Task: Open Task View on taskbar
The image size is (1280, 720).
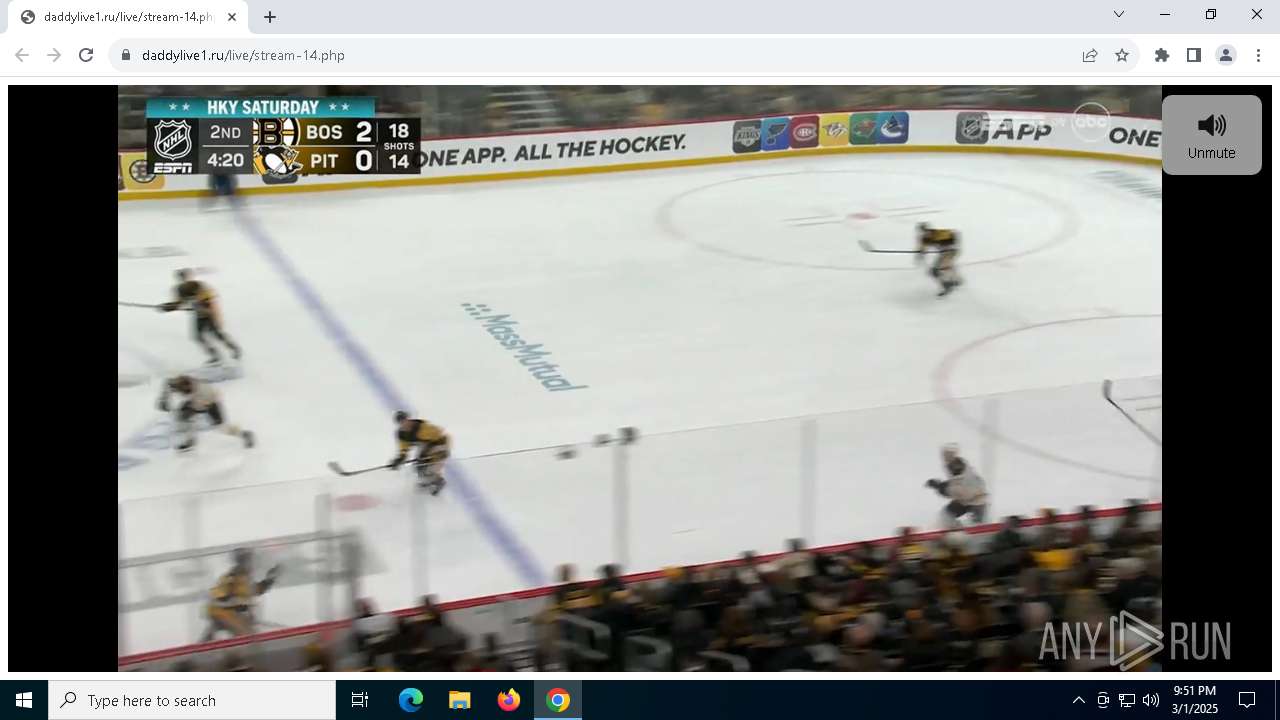Action: coord(360,700)
